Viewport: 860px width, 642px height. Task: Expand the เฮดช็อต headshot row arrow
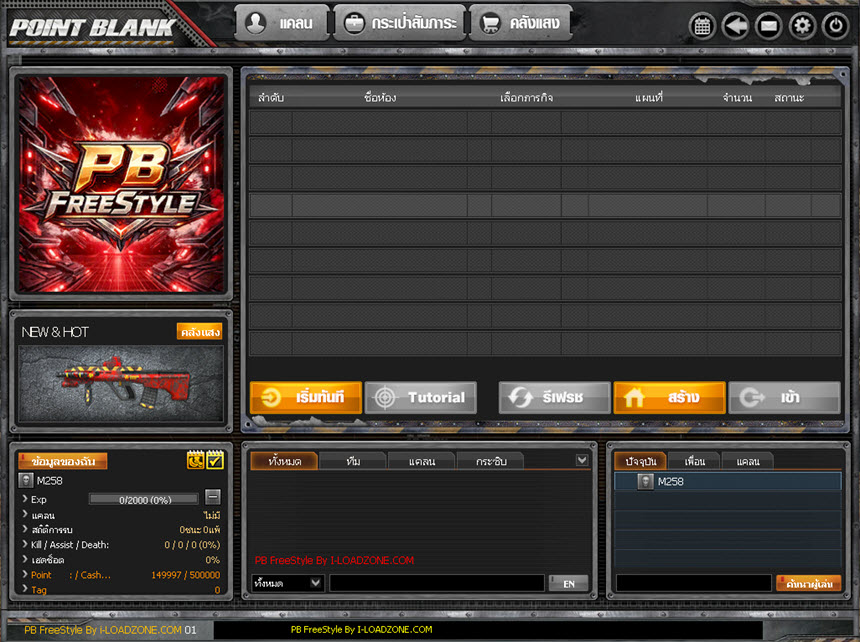point(25,559)
